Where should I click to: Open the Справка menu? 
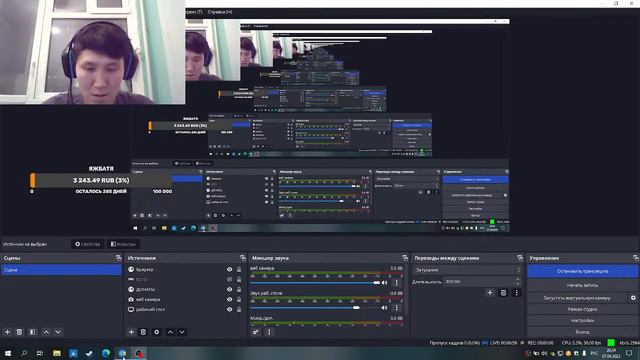(x=220, y=12)
